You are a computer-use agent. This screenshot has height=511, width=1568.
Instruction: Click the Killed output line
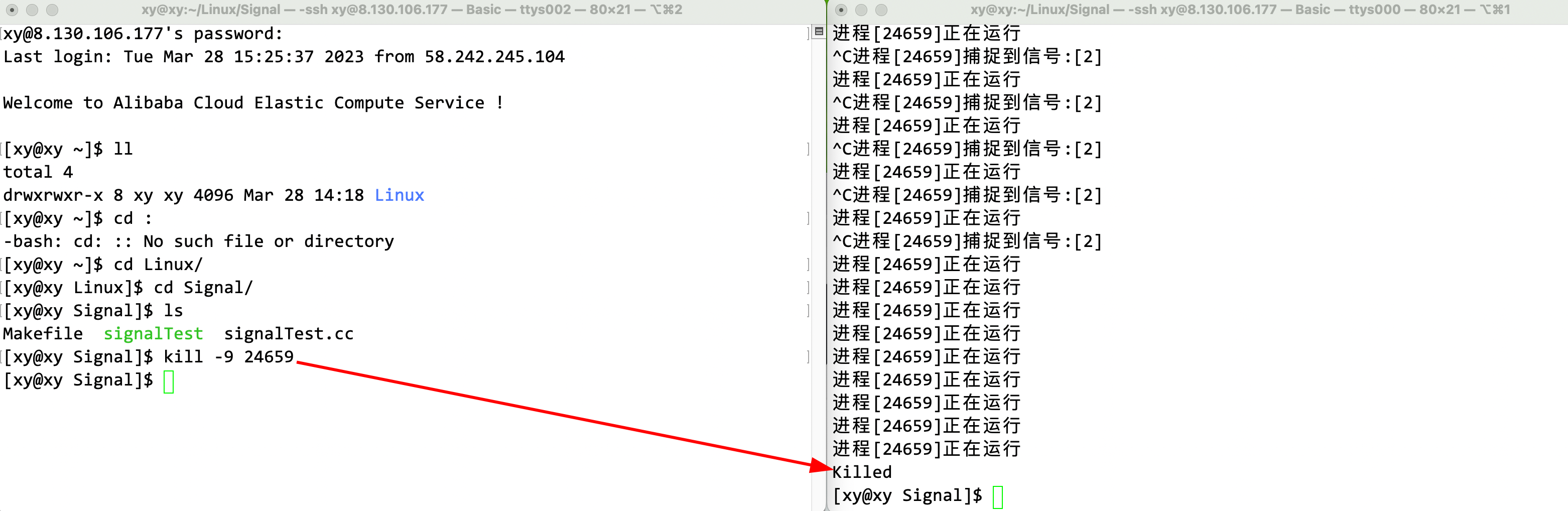tap(862, 472)
